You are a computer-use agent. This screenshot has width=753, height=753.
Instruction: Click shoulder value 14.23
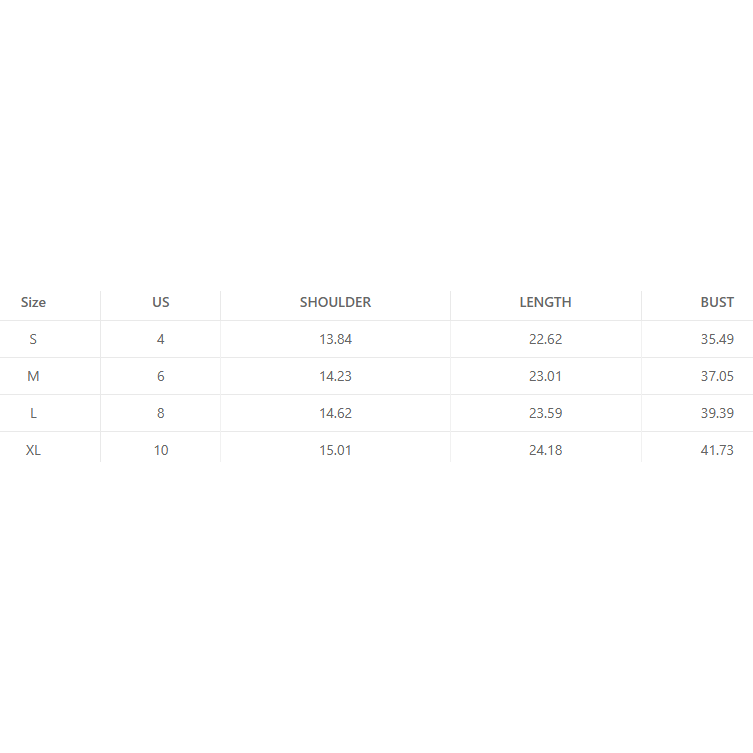coord(335,376)
